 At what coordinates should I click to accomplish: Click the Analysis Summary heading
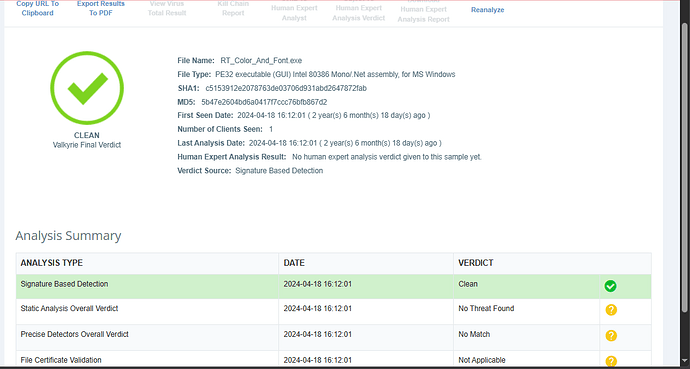pos(68,236)
